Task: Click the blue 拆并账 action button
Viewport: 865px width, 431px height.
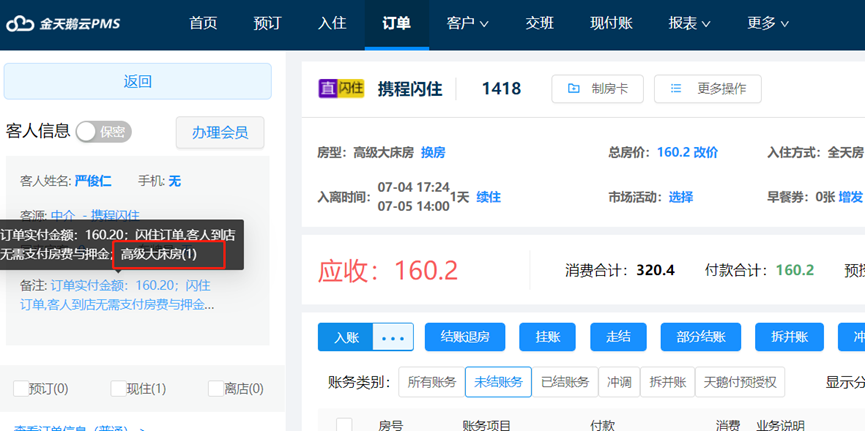Action: [789, 337]
